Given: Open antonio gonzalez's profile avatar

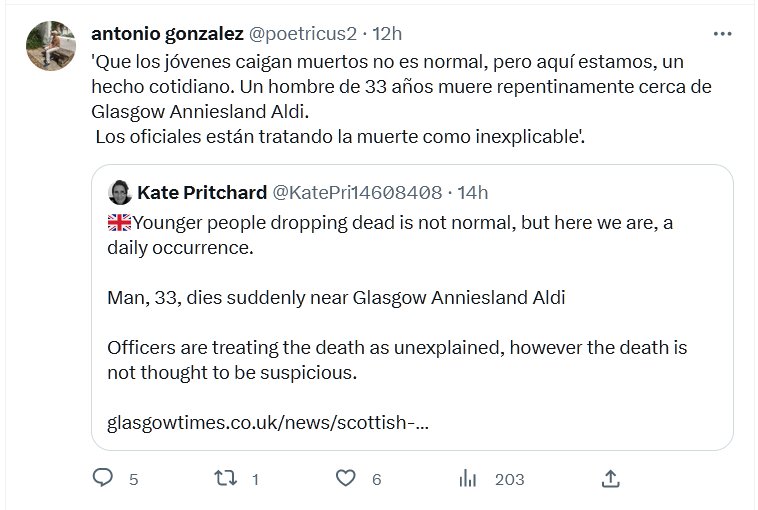Looking at the screenshot, I should click(48, 47).
